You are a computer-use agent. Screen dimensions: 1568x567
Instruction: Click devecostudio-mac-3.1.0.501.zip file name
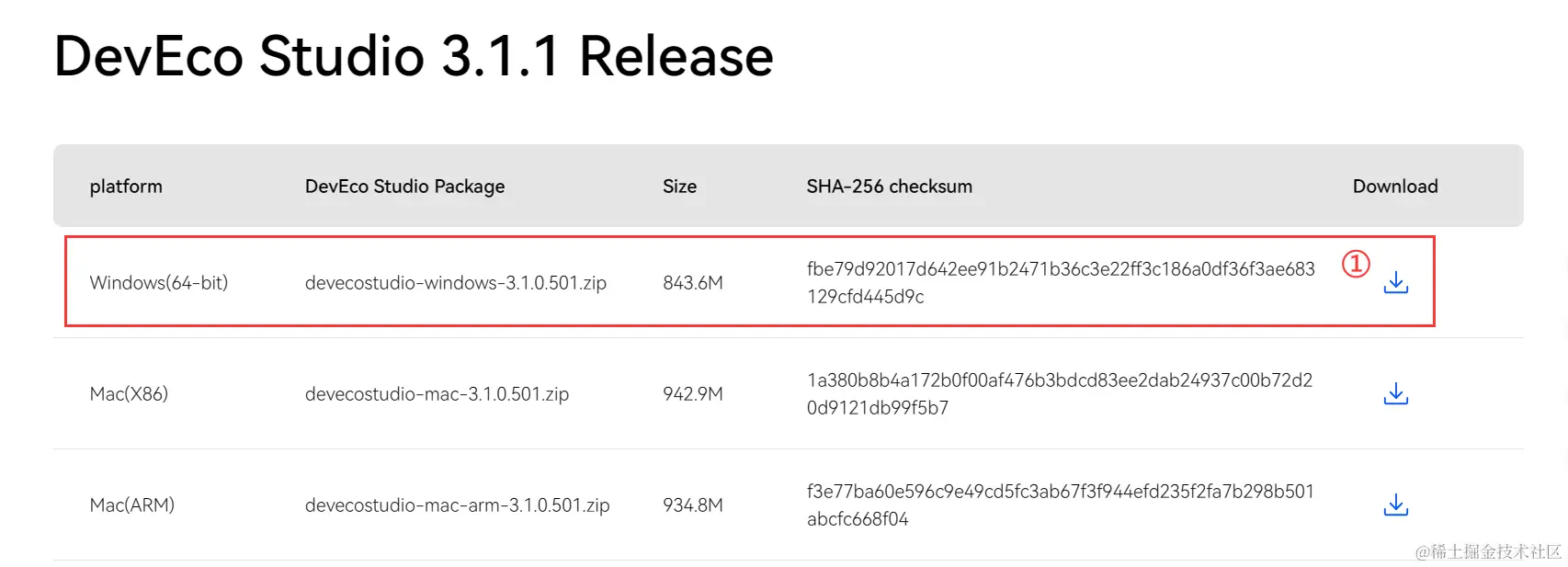[x=437, y=394]
